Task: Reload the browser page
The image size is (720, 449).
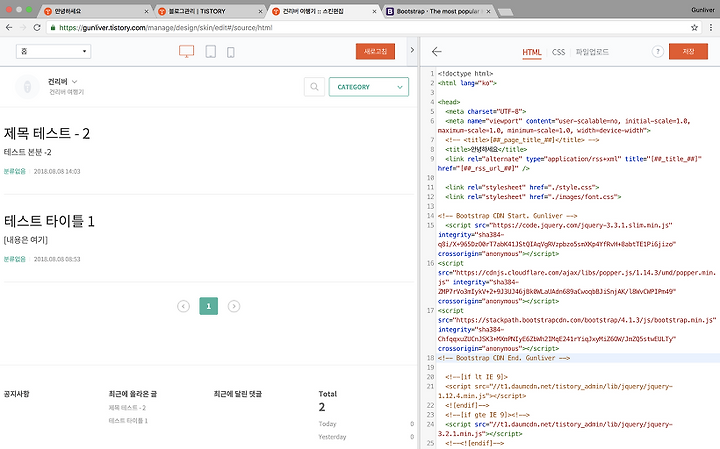Action: [37, 28]
